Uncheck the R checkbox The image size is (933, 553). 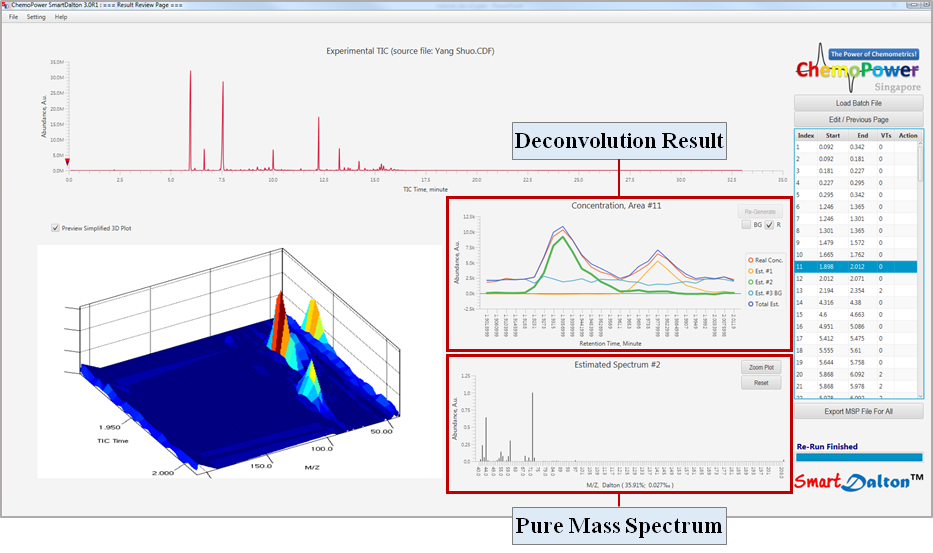click(769, 225)
